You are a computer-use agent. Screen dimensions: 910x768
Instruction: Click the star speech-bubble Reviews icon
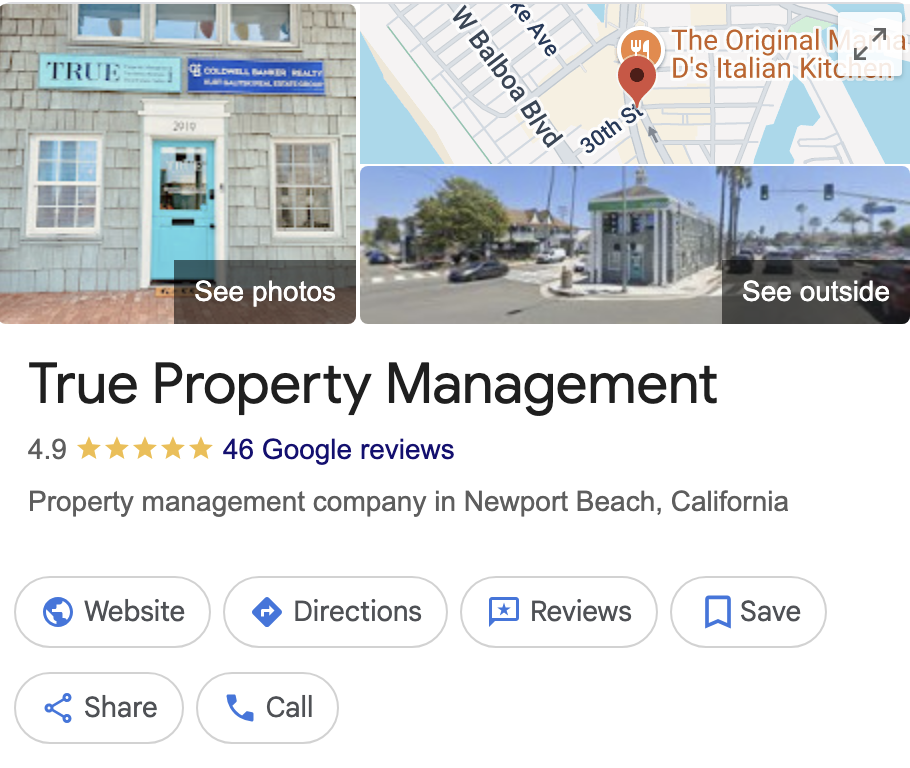tap(504, 612)
